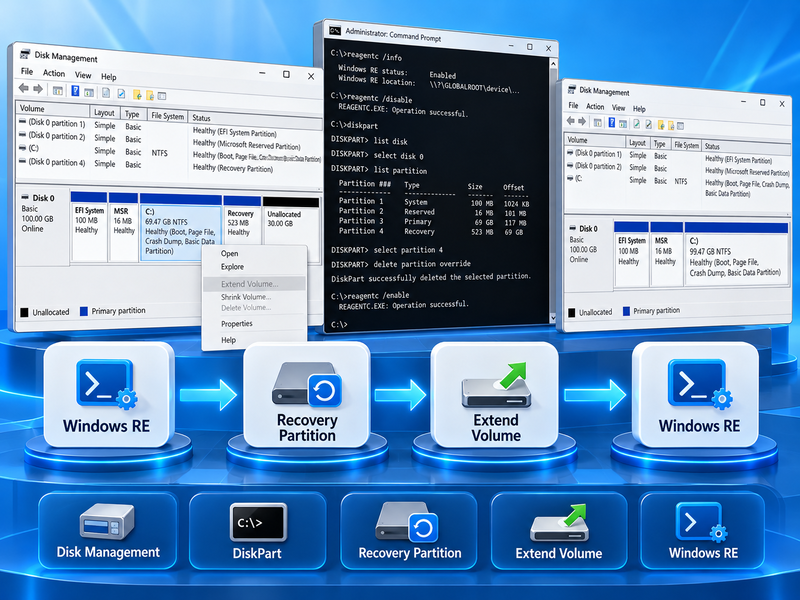Click the Command Prompt title bar icon
This screenshot has width=800, height=600.
[x=335, y=30]
